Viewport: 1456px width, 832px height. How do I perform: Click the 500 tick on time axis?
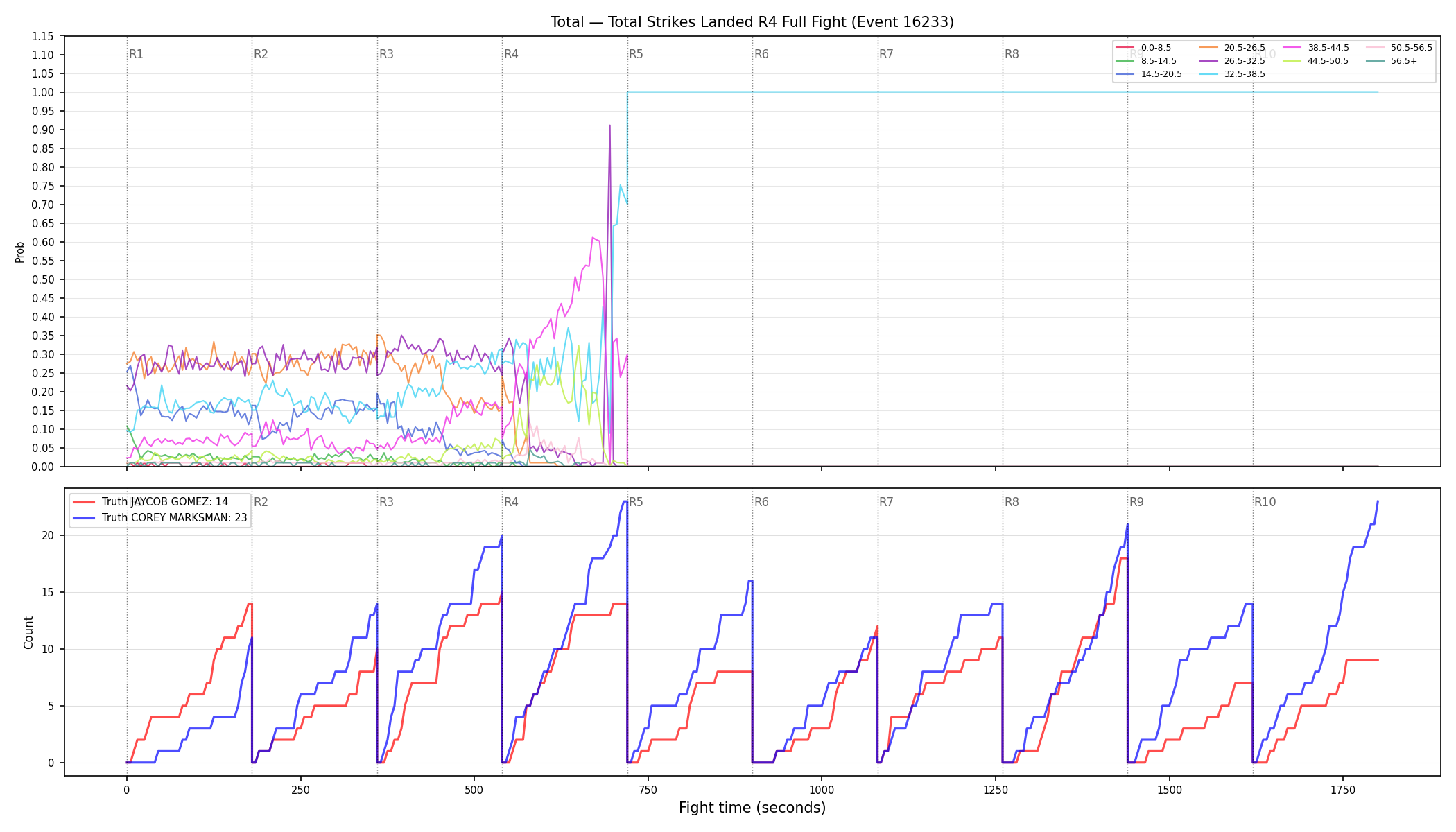(x=474, y=790)
